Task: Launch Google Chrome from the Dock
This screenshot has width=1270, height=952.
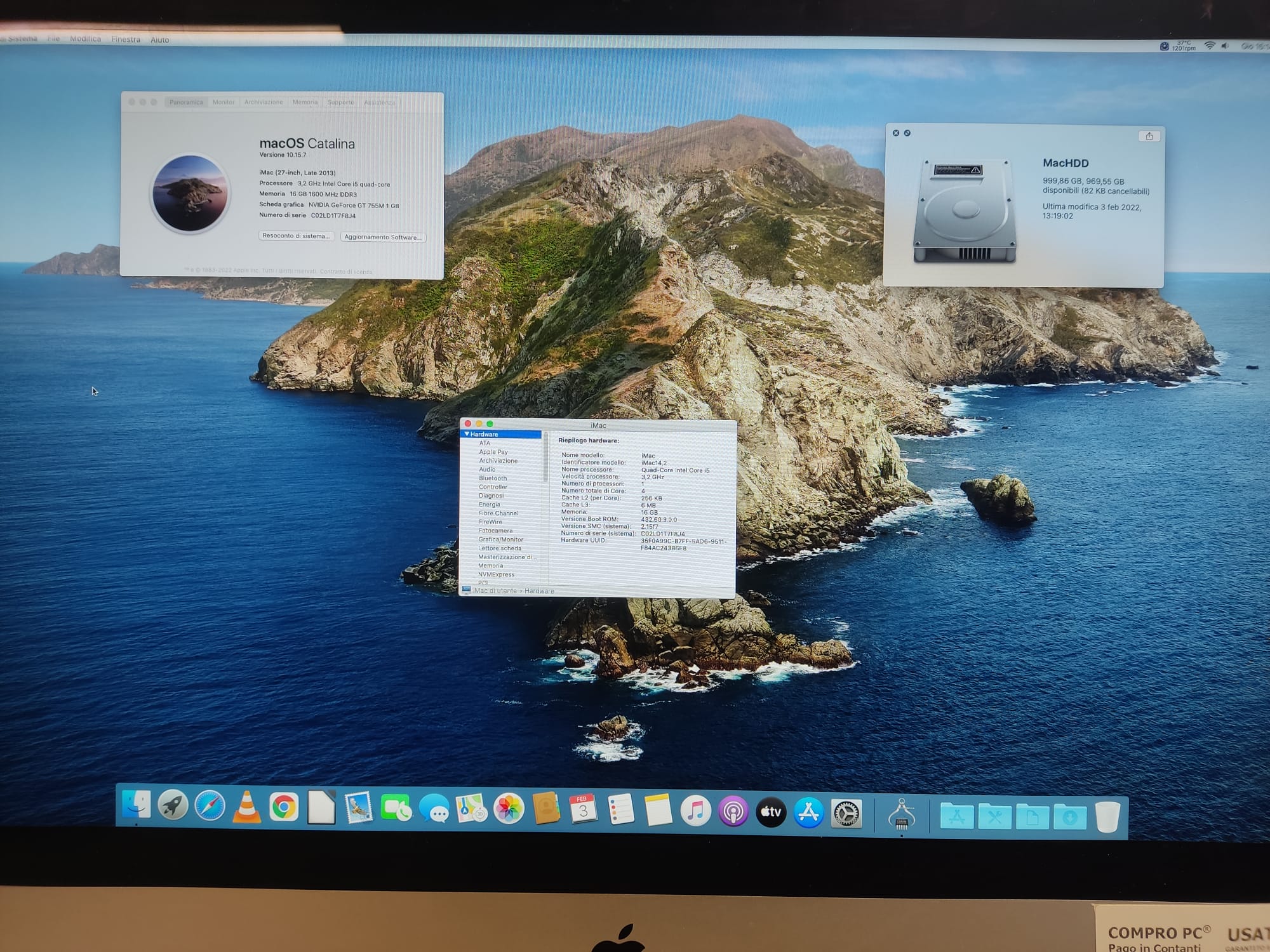Action: tap(284, 807)
